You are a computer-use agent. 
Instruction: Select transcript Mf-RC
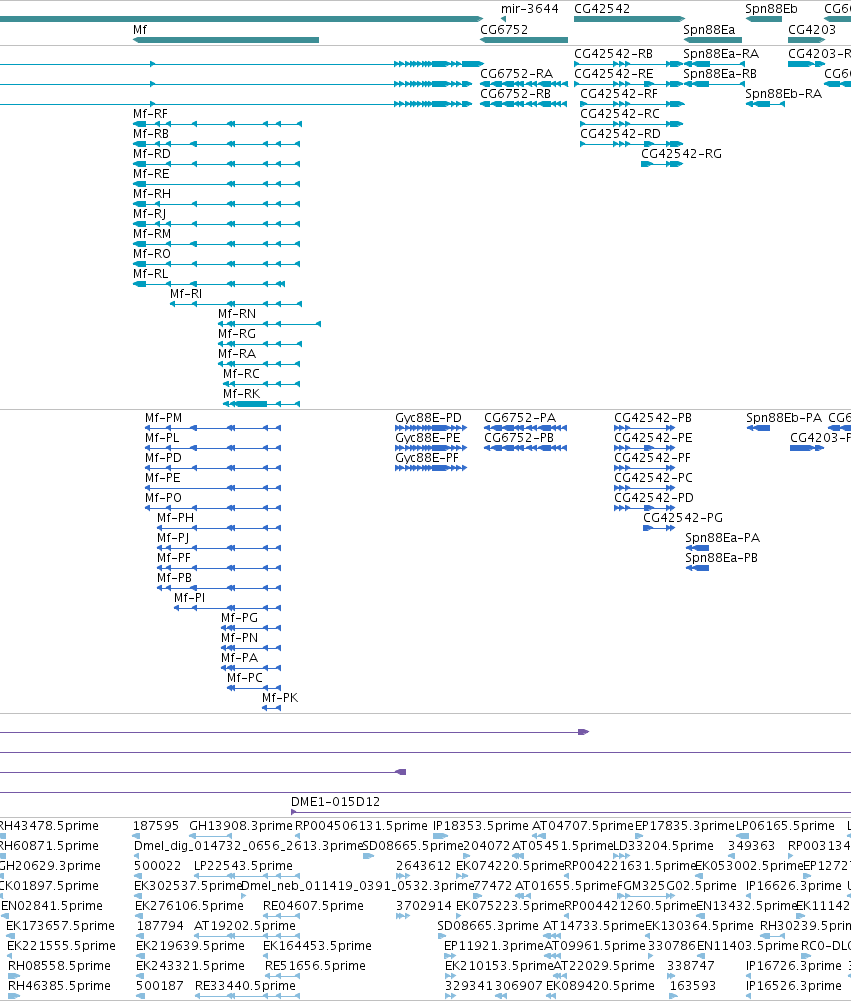click(x=241, y=374)
